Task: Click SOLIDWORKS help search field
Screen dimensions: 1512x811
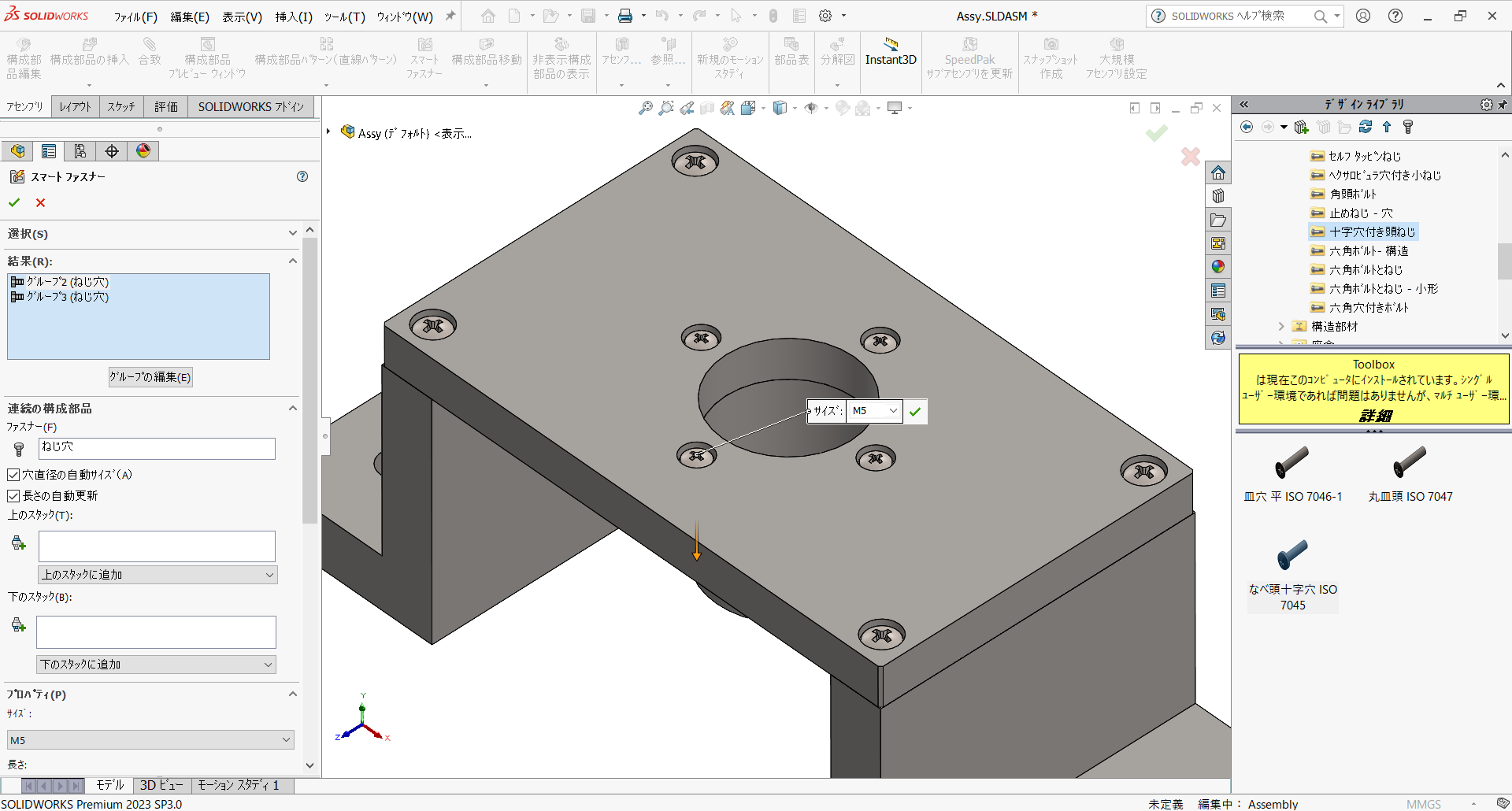Action: click(1239, 16)
